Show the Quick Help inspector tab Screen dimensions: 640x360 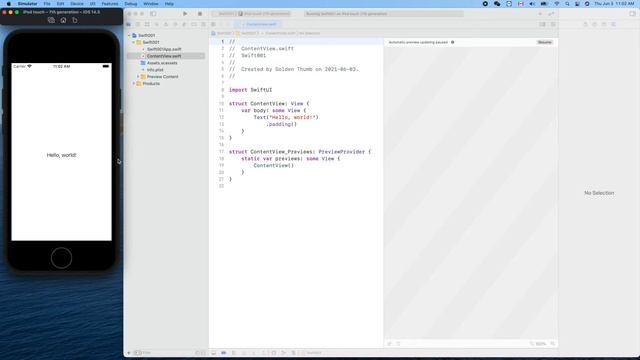click(604, 24)
